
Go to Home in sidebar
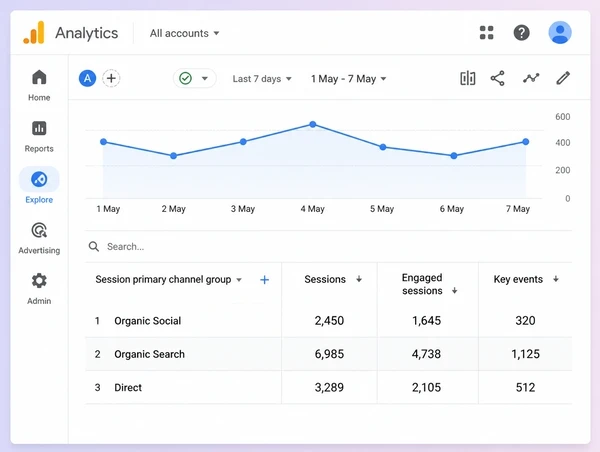click(39, 86)
